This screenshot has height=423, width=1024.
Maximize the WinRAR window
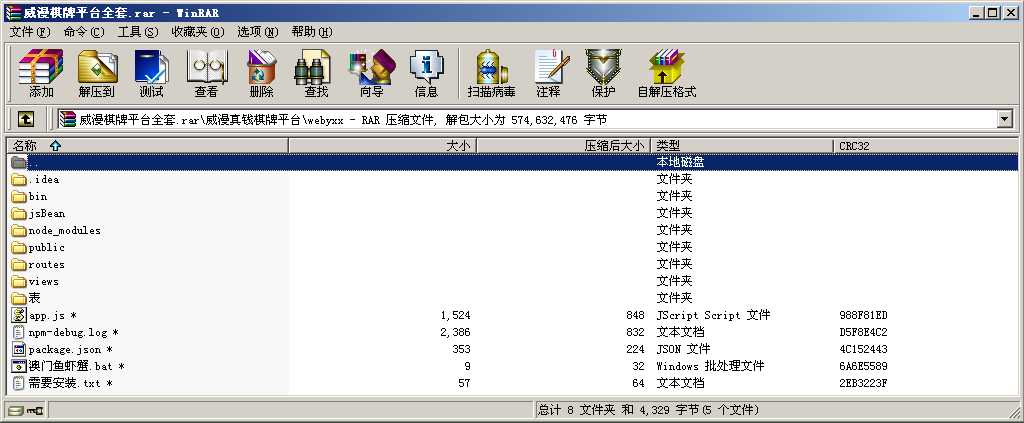point(993,12)
